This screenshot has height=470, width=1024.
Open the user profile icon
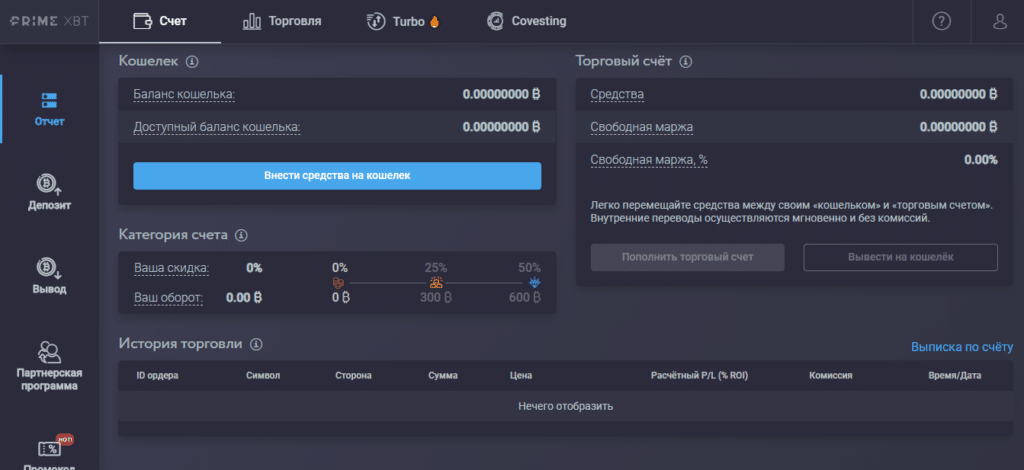[999, 21]
